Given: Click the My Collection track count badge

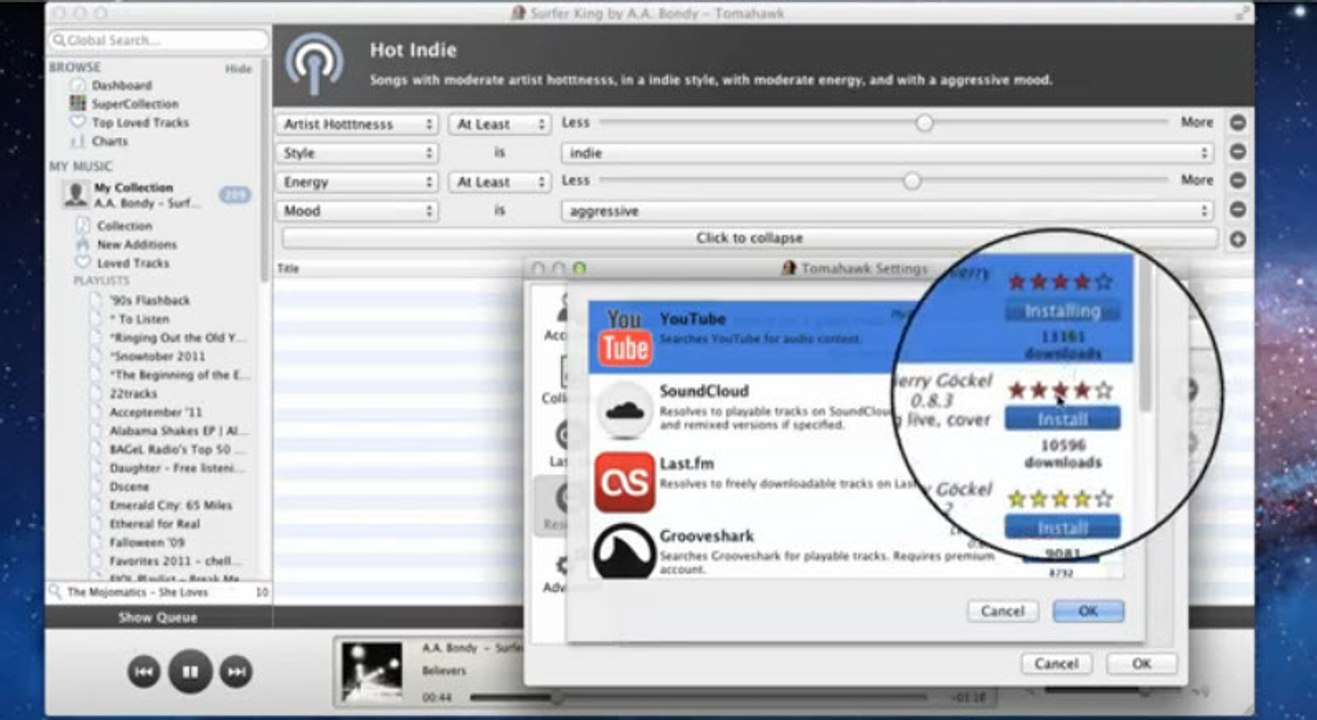Looking at the screenshot, I should point(235,195).
